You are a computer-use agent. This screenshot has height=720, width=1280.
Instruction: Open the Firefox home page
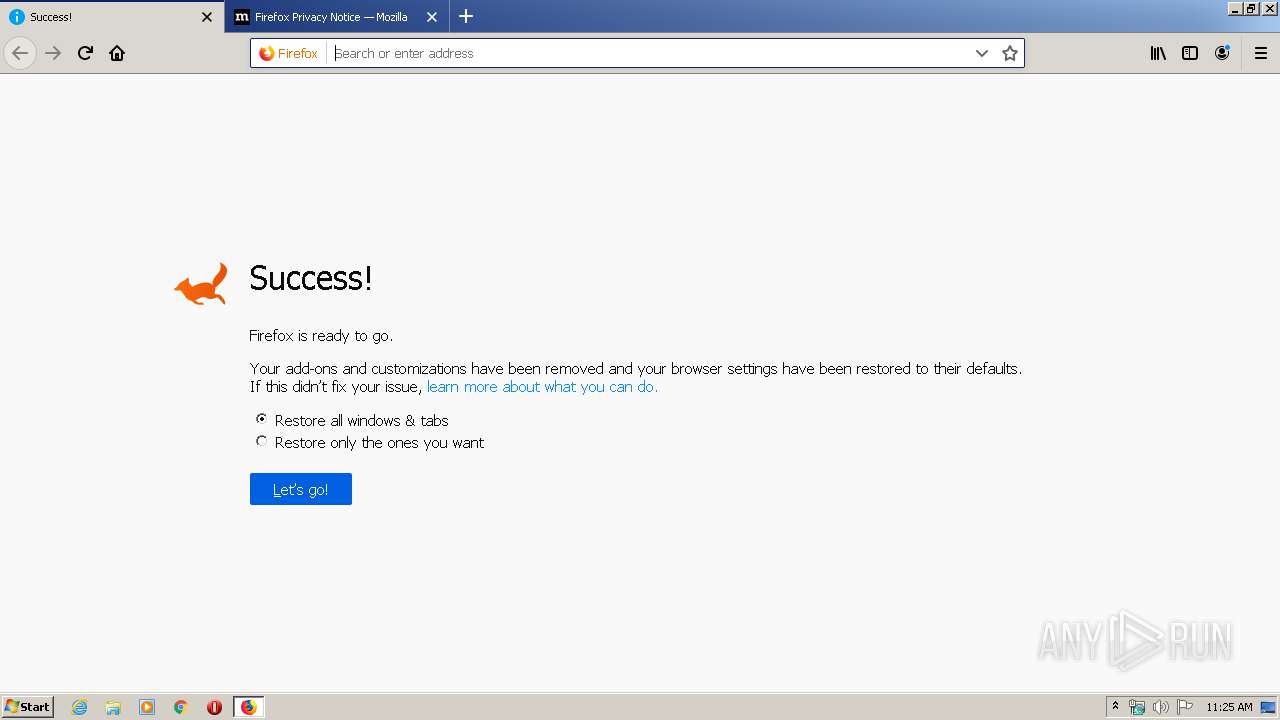coord(117,53)
